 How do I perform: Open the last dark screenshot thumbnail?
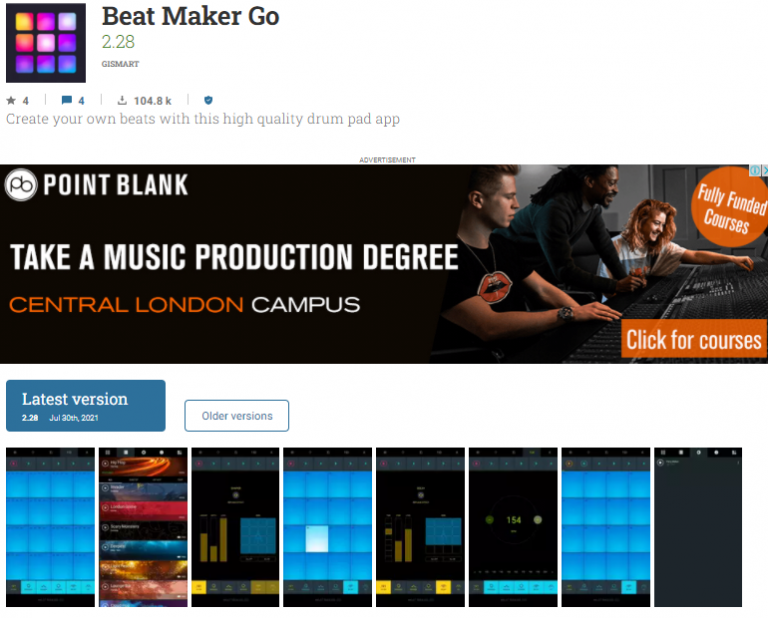click(698, 527)
